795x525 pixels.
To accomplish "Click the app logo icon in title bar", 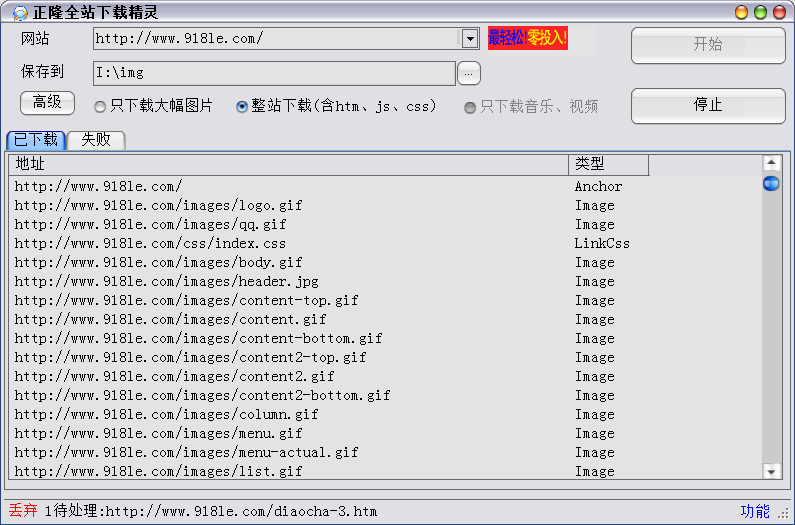I will click(x=19, y=12).
